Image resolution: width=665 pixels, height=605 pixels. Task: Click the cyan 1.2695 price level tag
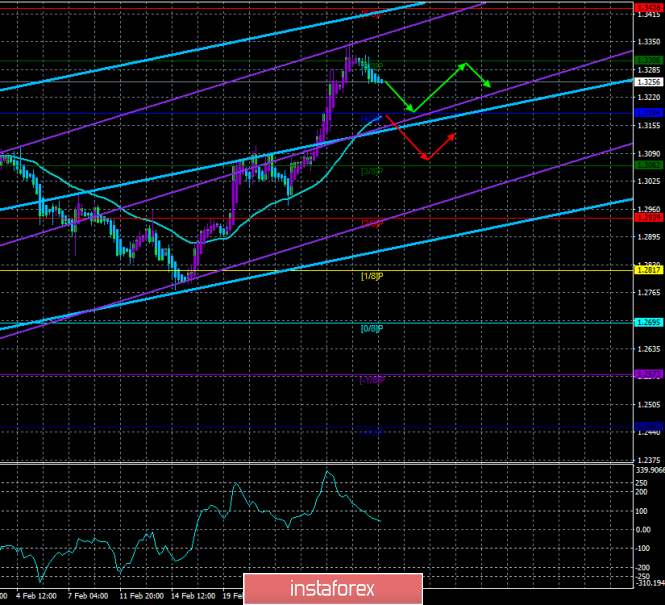click(649, 323)
